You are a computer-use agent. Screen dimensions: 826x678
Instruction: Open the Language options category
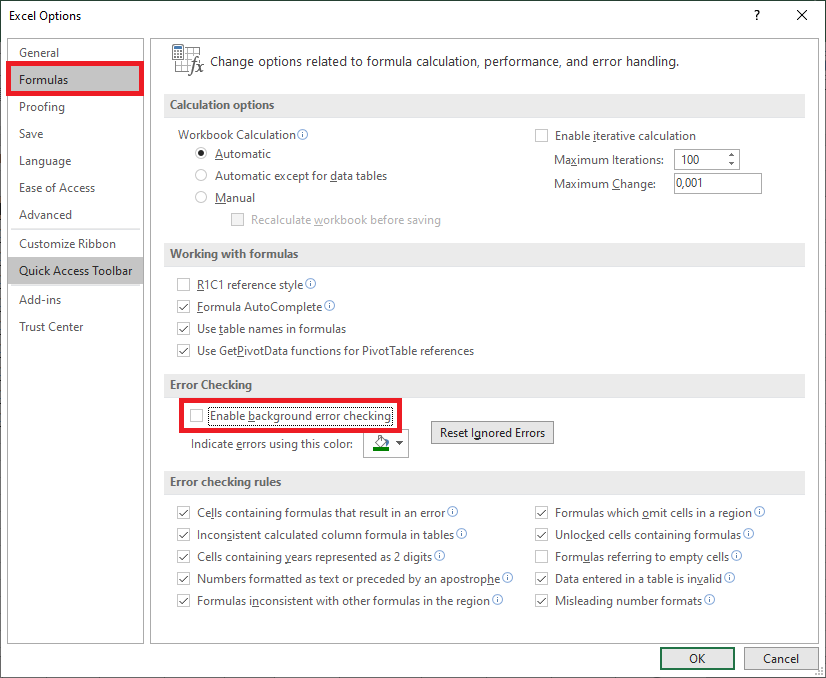point(75,161)
